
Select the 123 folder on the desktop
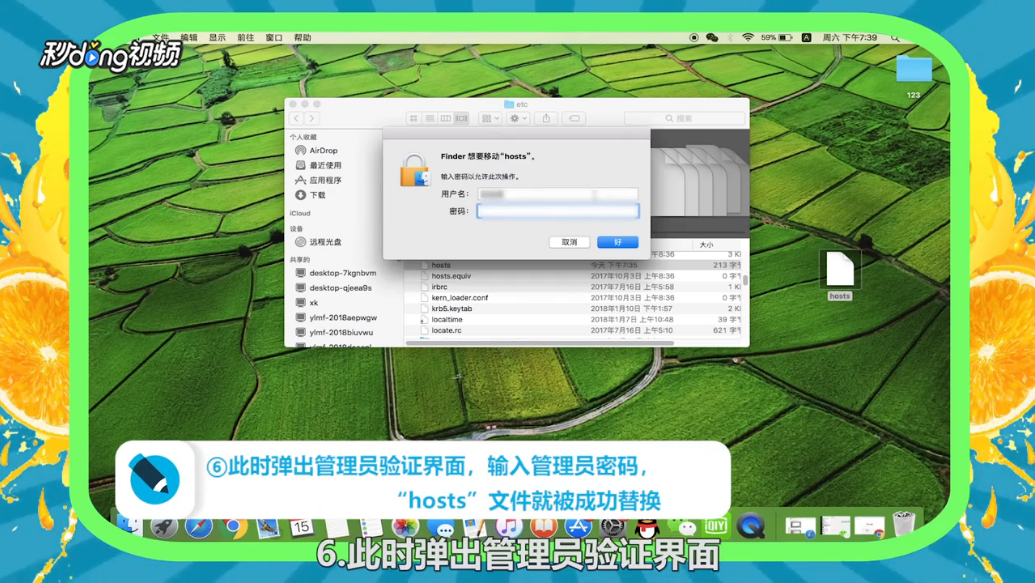tap(914, 76)
